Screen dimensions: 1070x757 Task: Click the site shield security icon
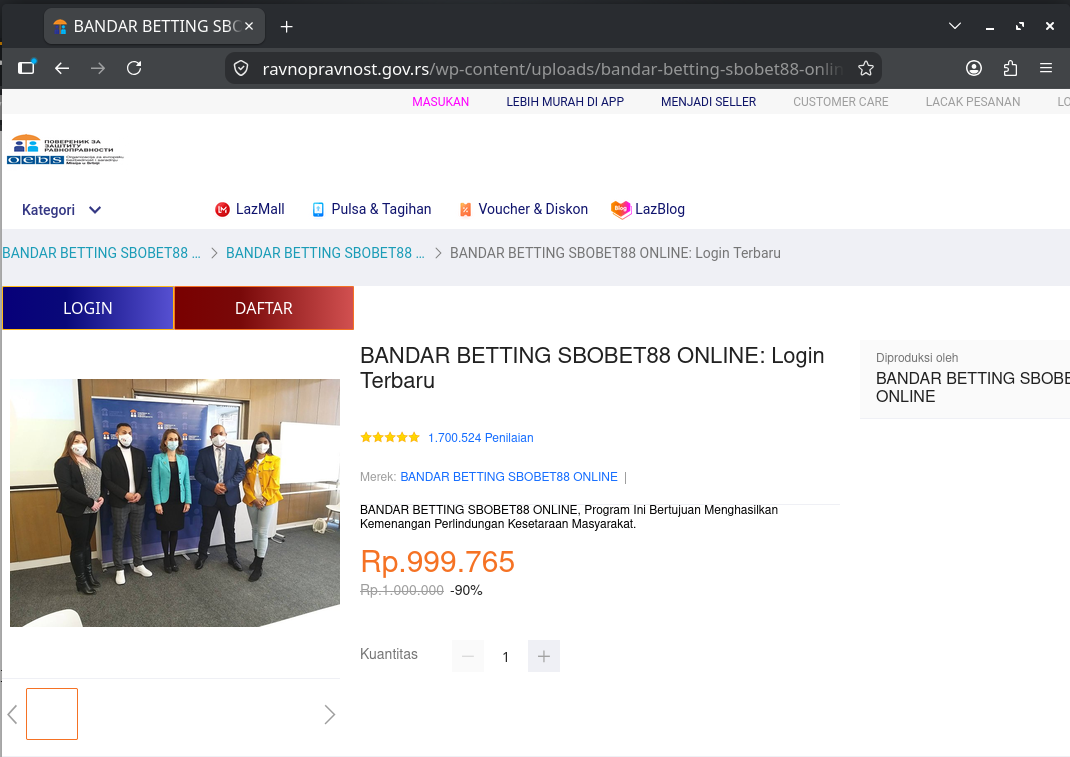click(x=241, y=68)
